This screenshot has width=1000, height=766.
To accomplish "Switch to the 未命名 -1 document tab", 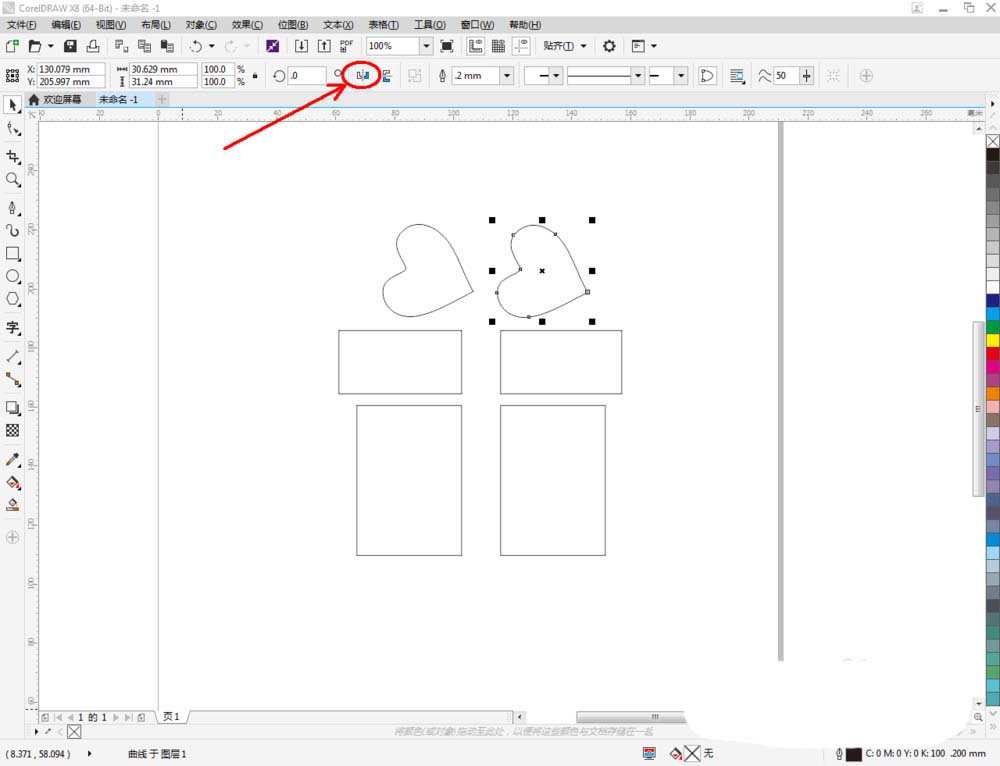I will (119, 99).
